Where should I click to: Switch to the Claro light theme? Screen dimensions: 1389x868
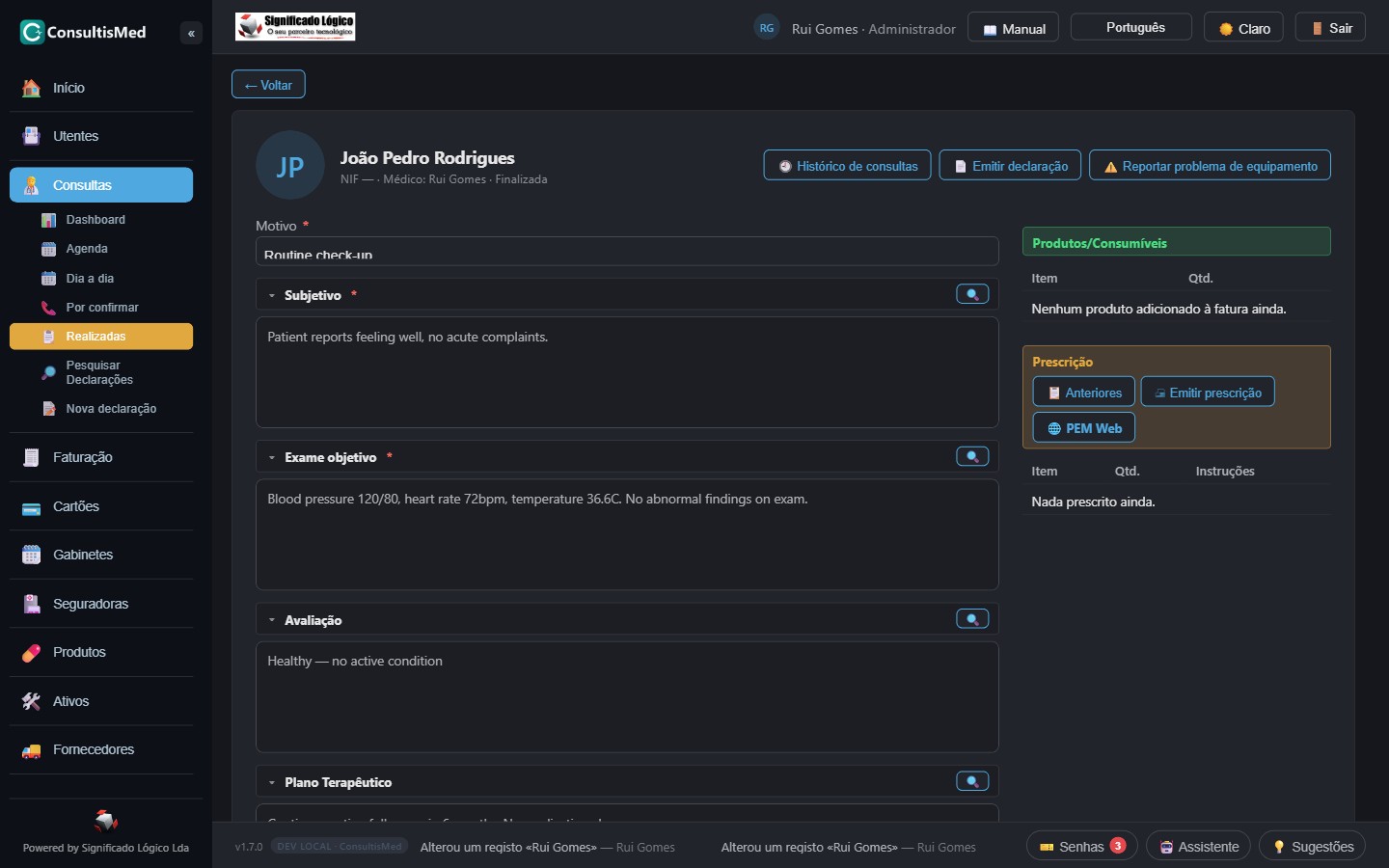[1244, 28]
